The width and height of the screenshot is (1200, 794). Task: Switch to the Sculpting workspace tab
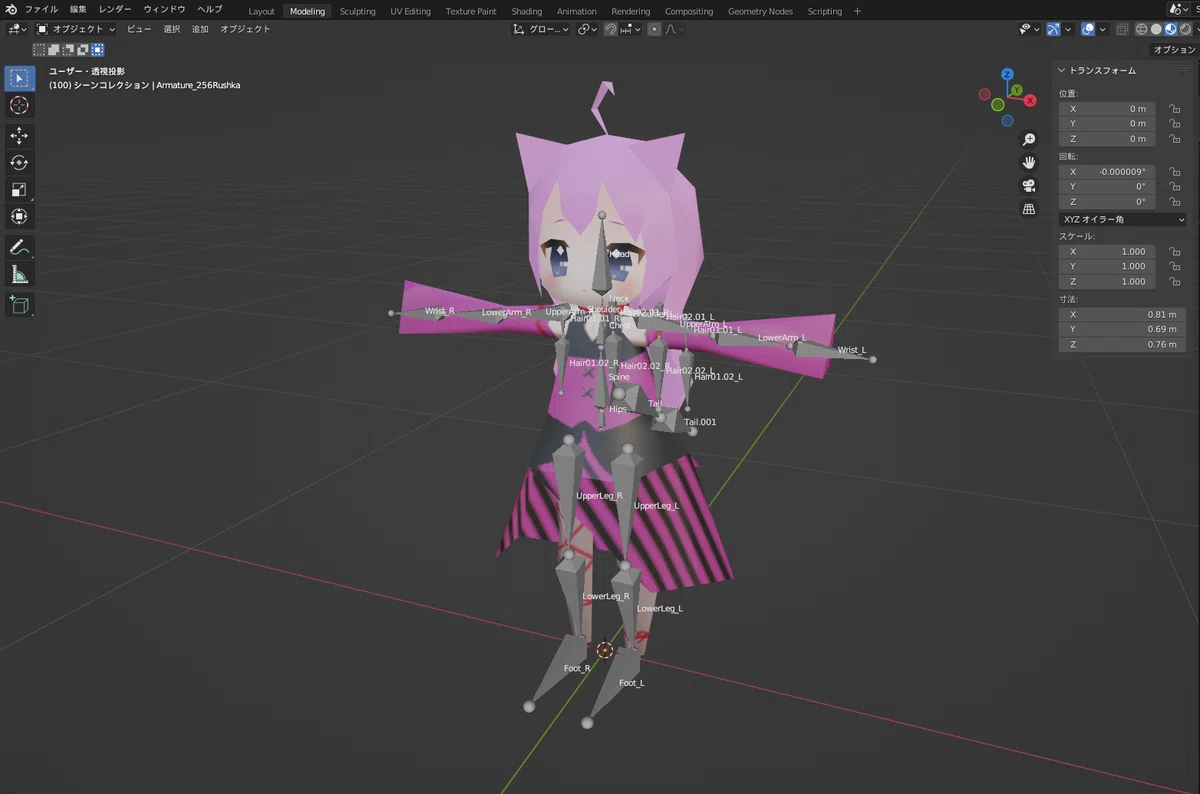click(357, 11)
